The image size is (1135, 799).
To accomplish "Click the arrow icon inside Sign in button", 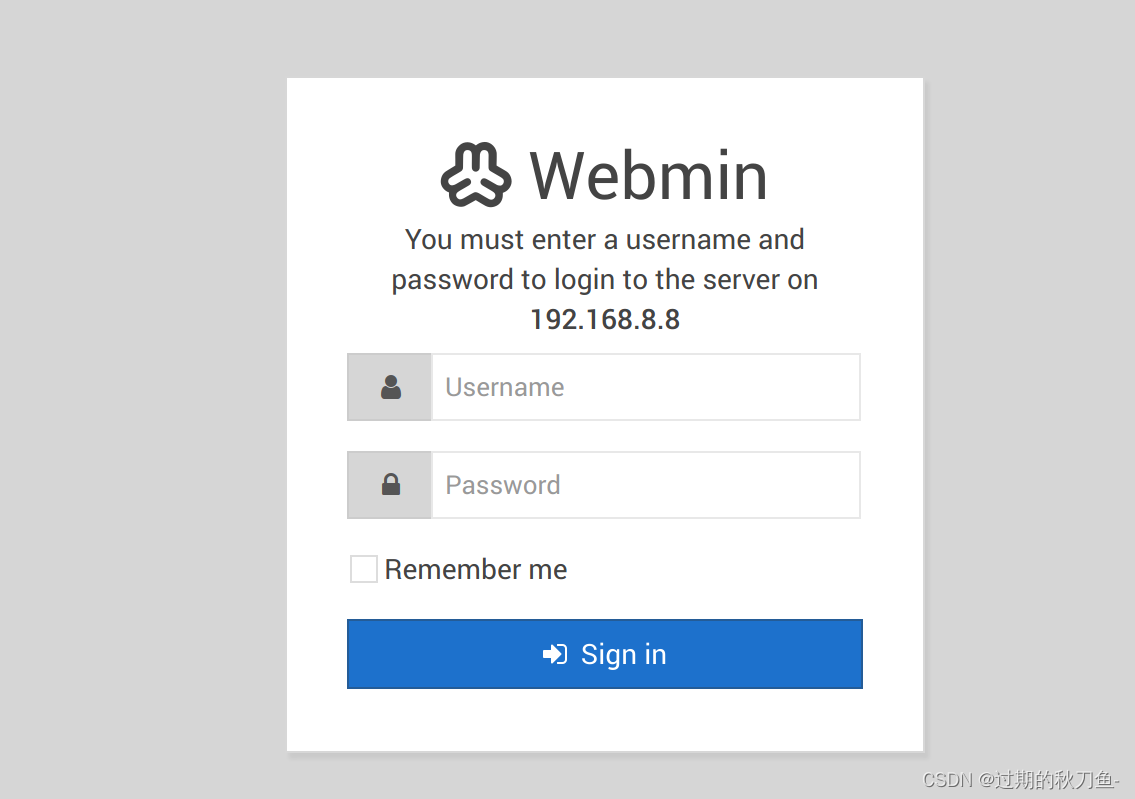I will [x=555, y=654].
